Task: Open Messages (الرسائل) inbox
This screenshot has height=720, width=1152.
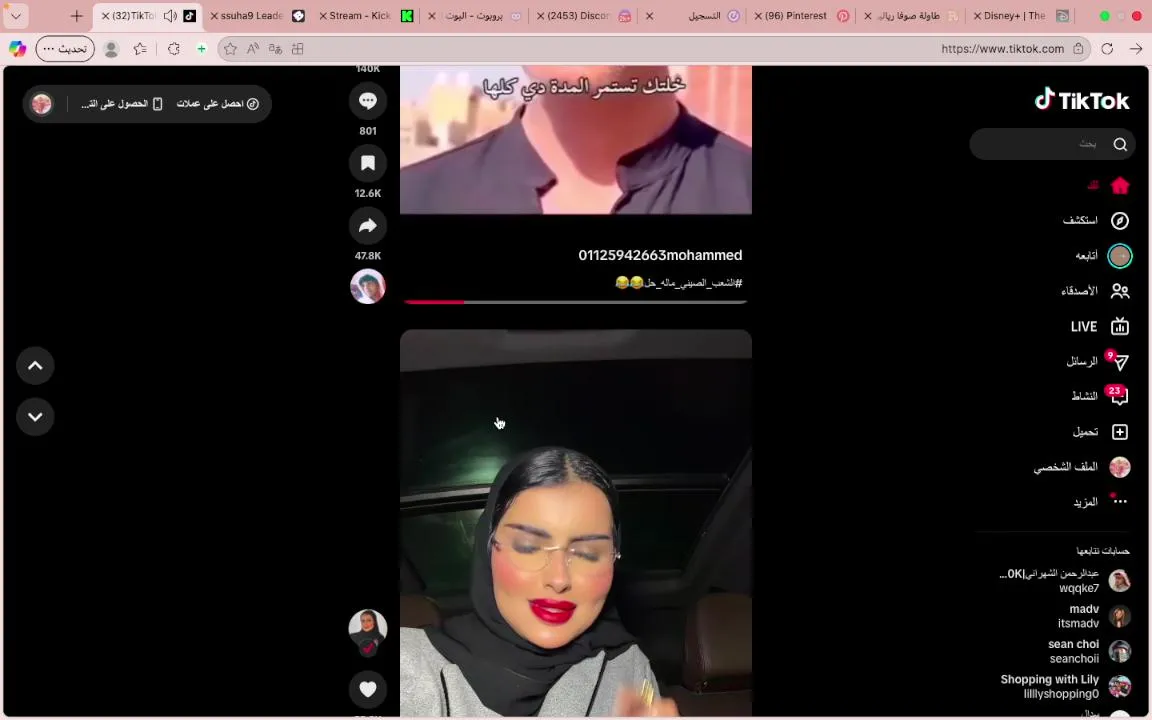Action: (x=1098, y=361)
